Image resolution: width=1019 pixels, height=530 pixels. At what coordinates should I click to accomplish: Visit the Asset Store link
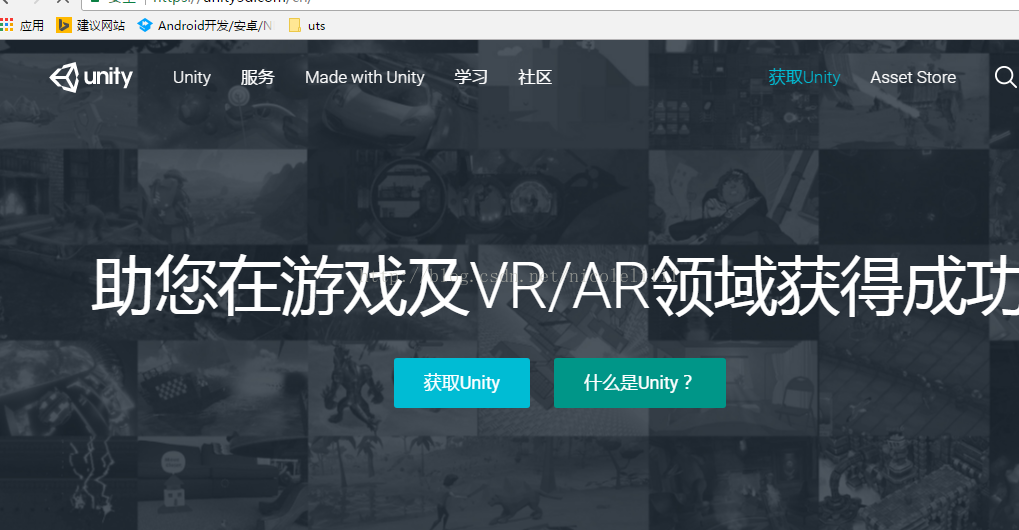913,77
